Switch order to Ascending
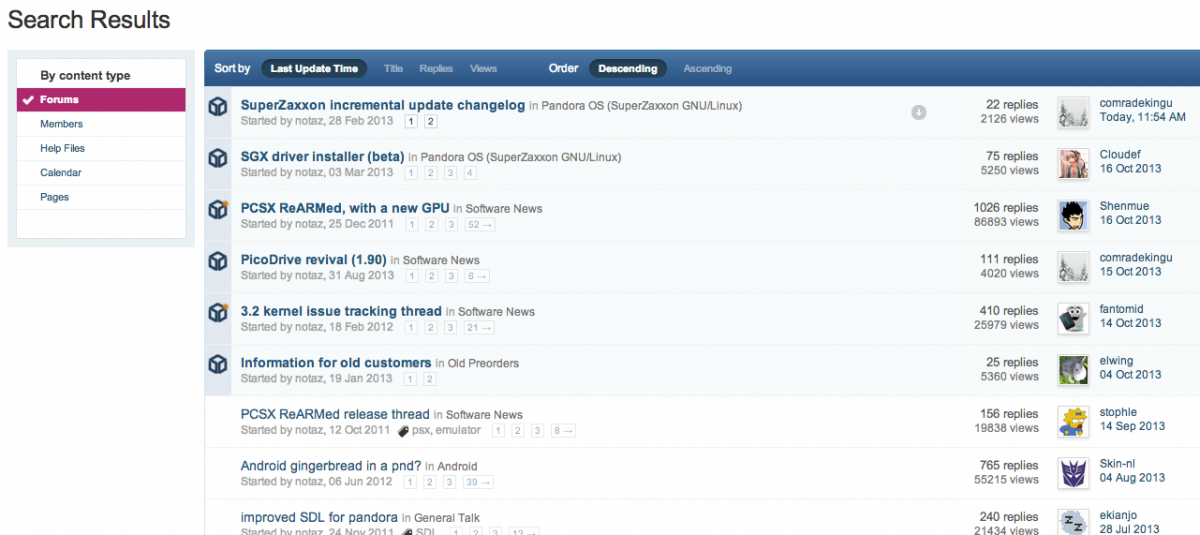 click(x=707, y=69)
